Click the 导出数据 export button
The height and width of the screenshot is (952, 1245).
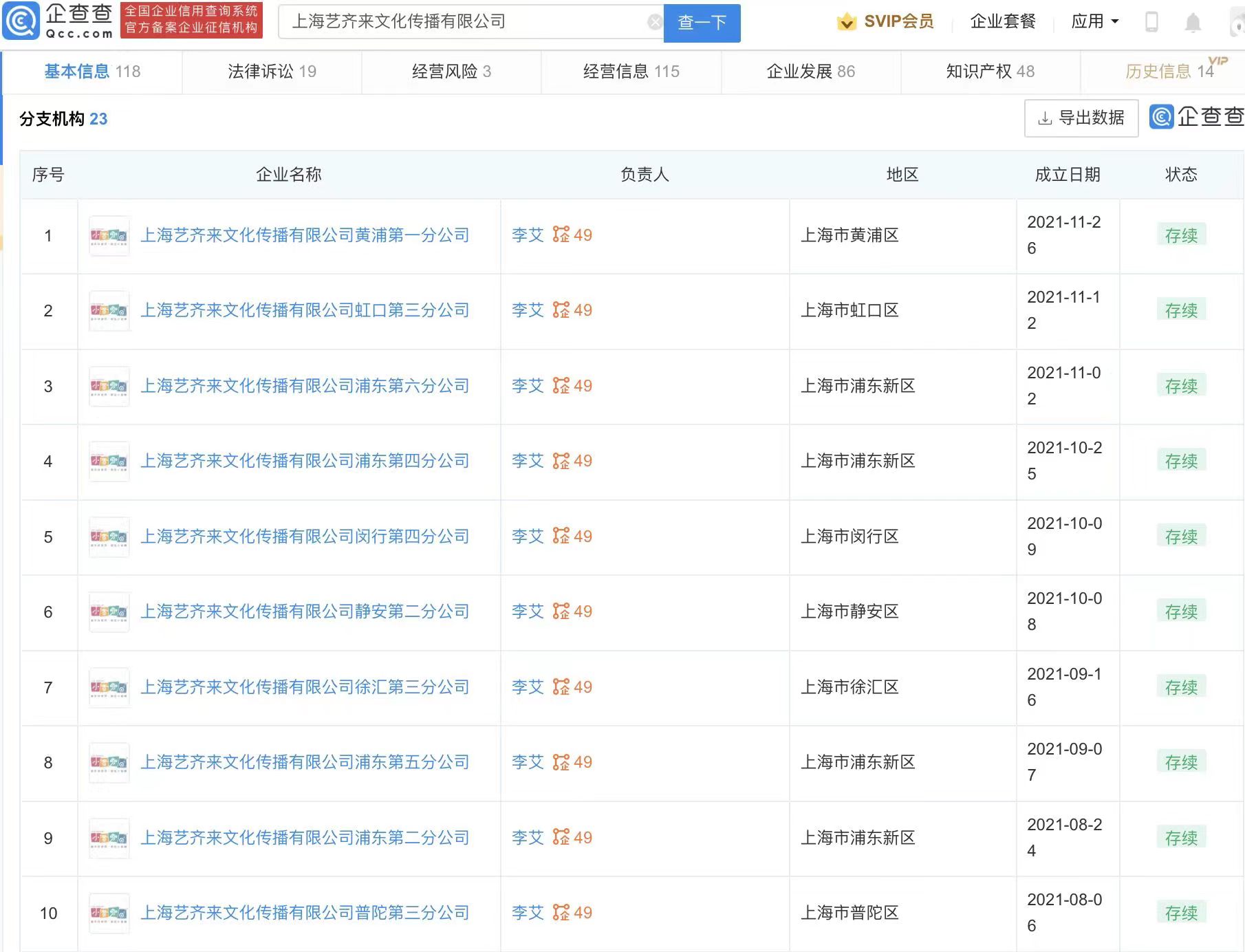point(1081,118)
